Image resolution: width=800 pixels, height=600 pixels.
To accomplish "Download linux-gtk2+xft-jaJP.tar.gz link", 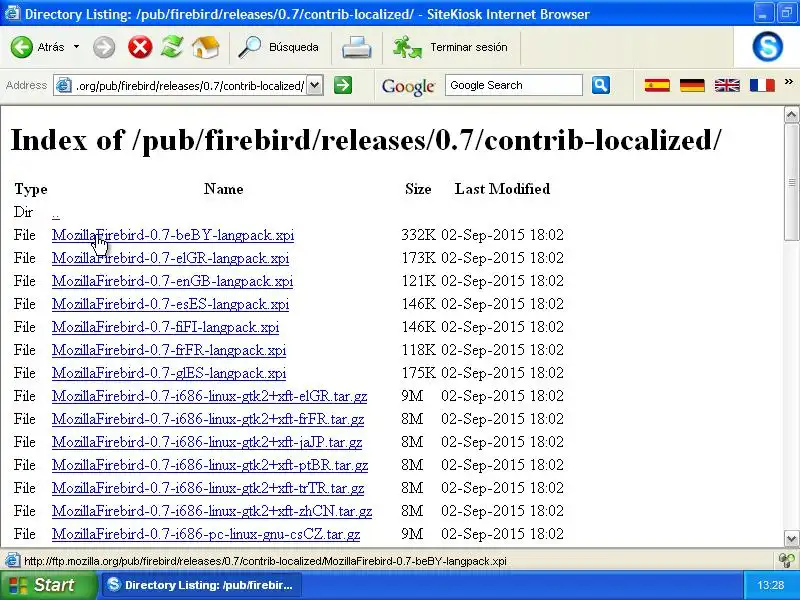I will point(207,442).
